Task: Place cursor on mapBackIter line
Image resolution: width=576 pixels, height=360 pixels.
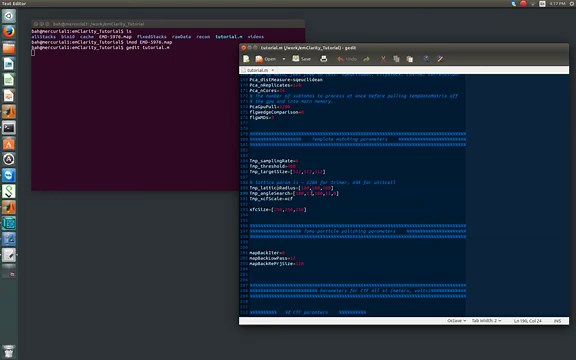Action: (x=267, y=253)
